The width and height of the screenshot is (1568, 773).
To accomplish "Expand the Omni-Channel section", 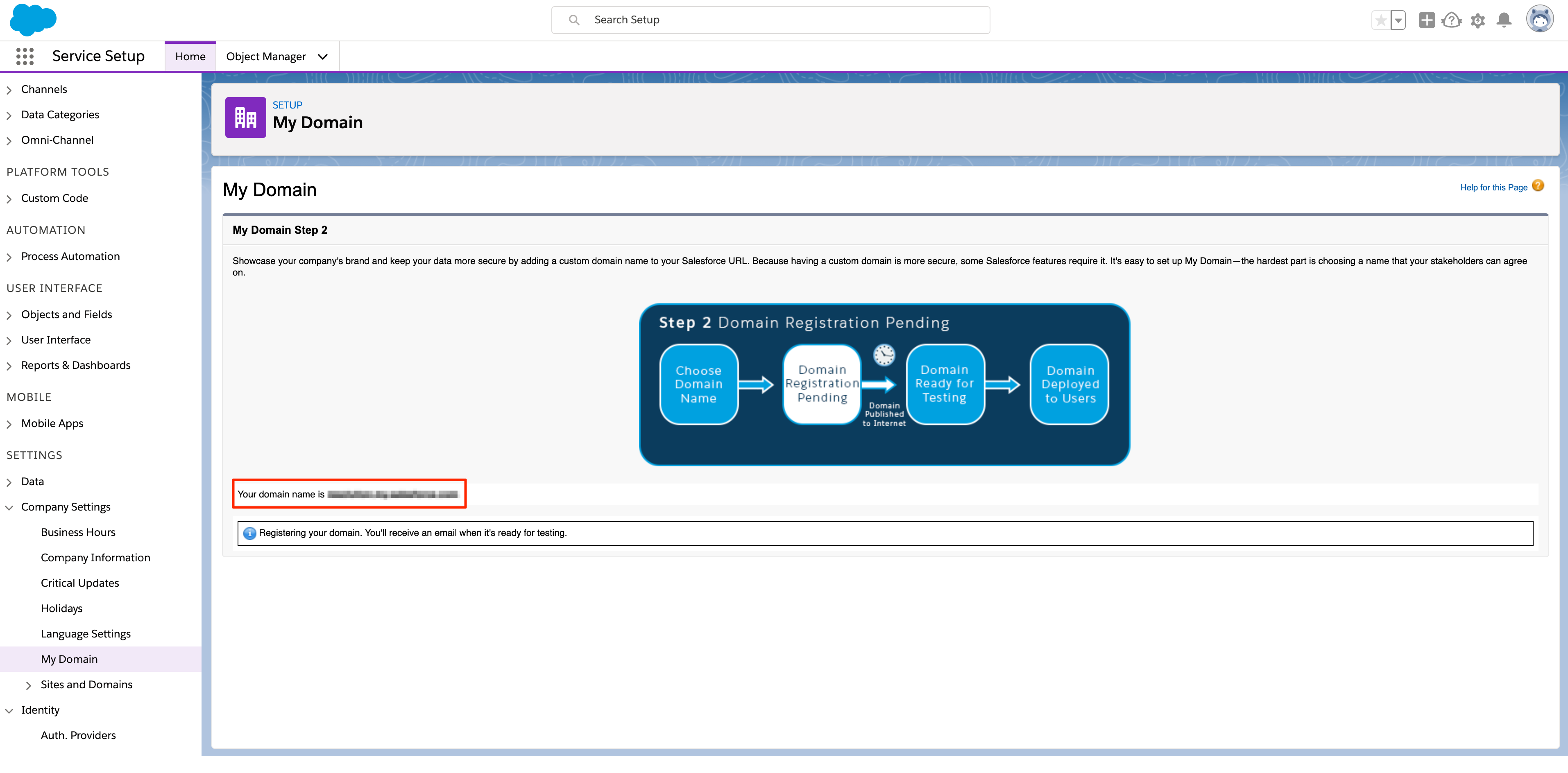I will (9, 141).
